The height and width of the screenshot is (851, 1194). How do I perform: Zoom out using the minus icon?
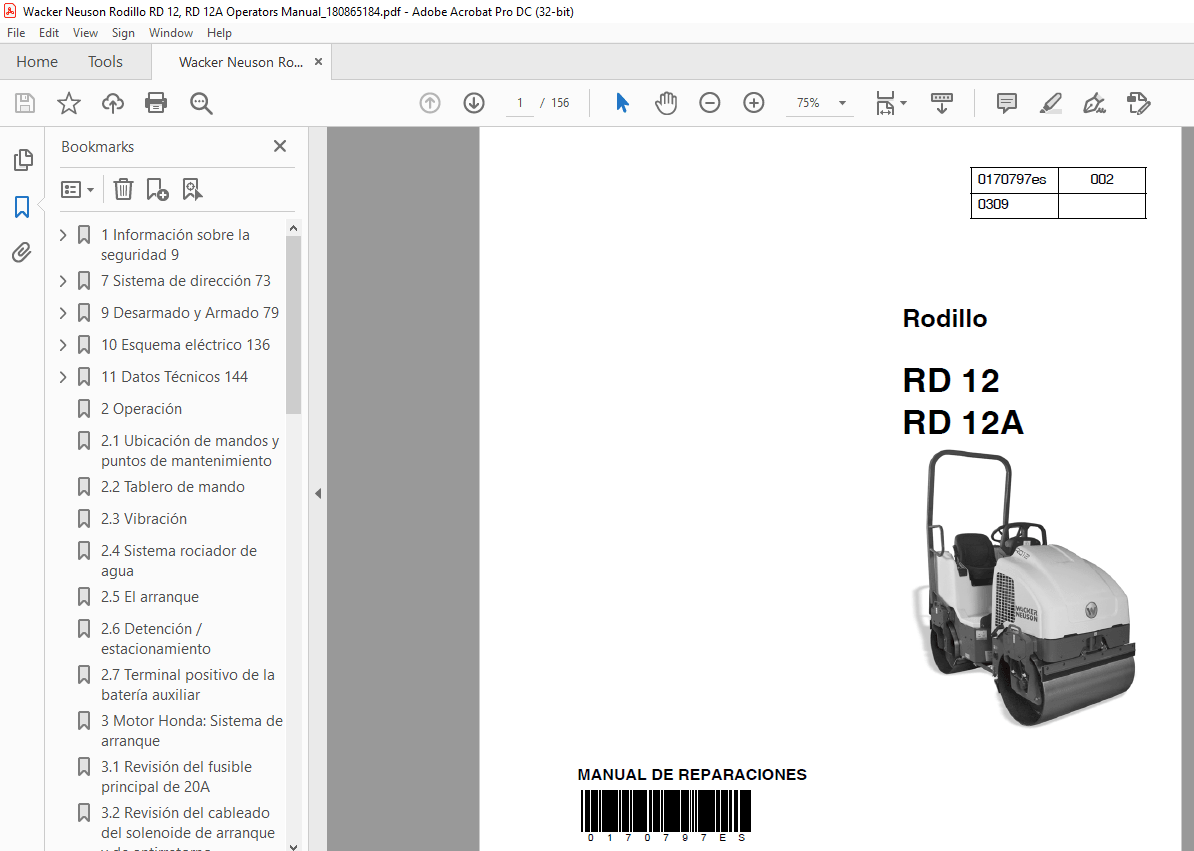709,102
